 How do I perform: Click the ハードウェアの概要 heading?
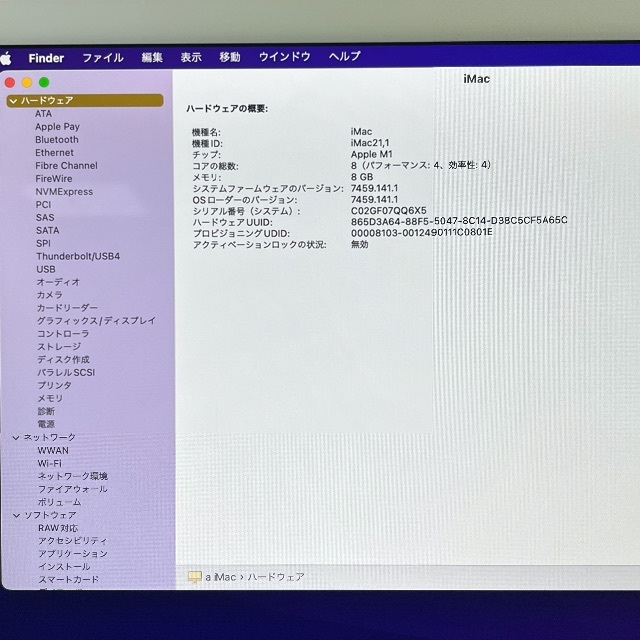(x=227, y=109)
